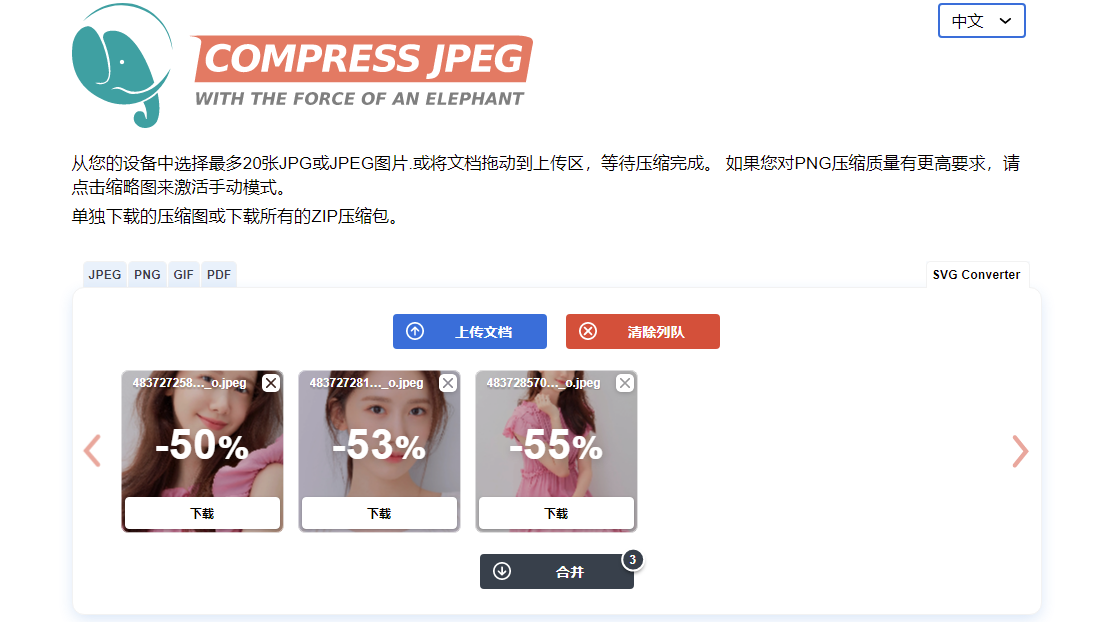Remove the first image from the queue
The image size is (1109, 622).
[271, 383]
